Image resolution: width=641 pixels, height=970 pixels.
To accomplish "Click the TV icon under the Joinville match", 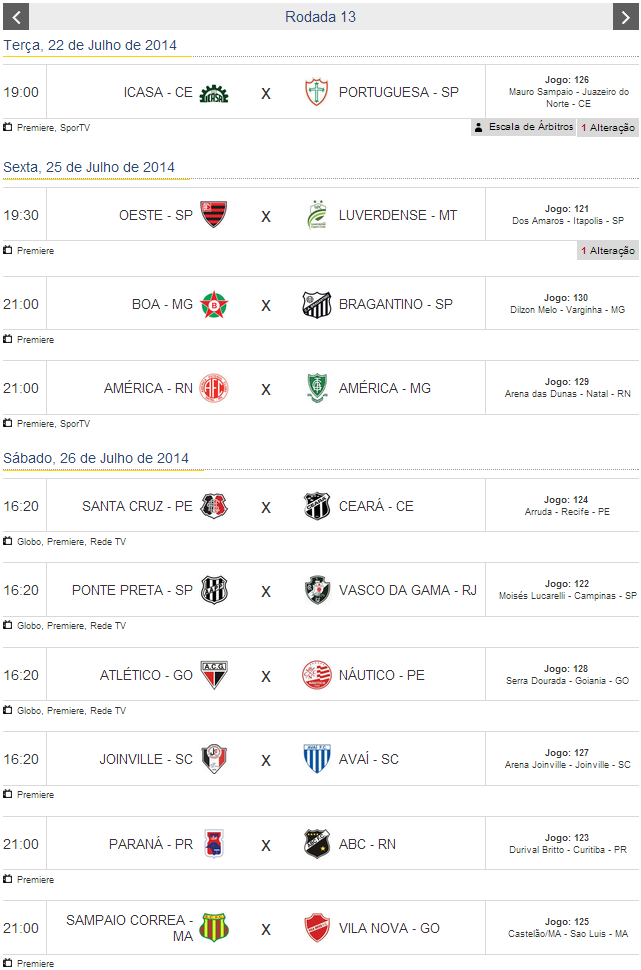I will (x=8, y=795).
